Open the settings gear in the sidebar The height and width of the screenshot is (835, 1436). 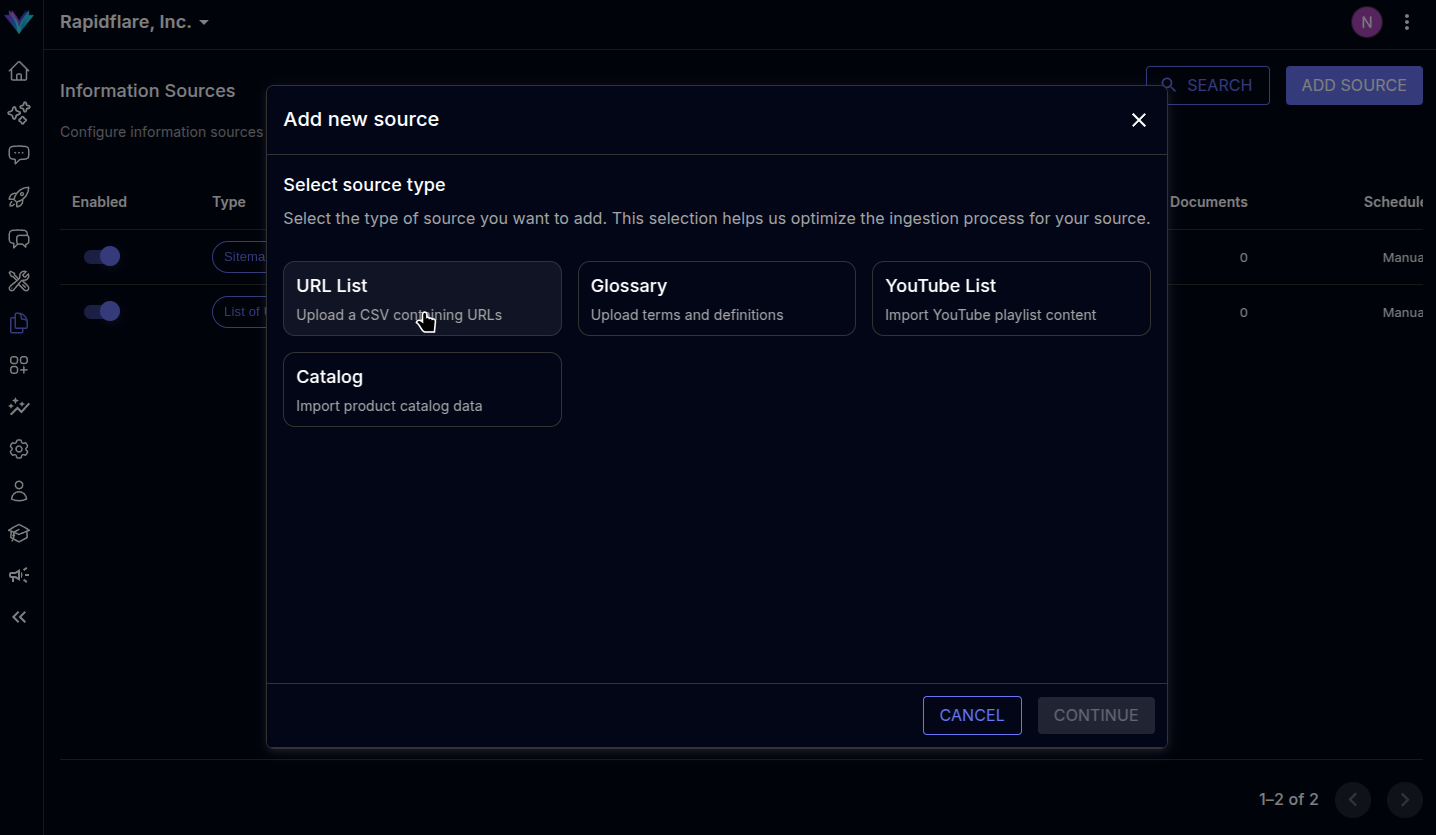click(x=18, y=449)
